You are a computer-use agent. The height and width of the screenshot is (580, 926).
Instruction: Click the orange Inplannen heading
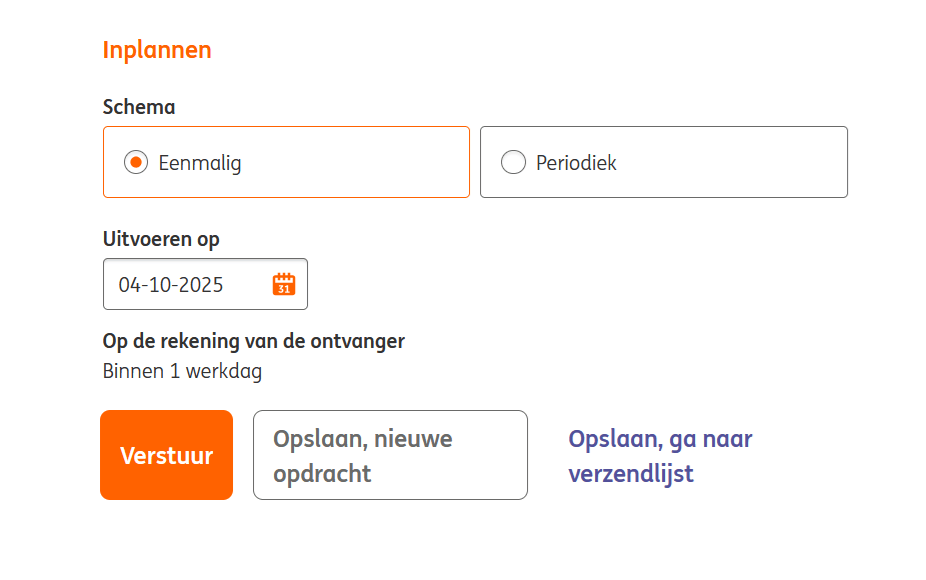tap(157, 50)
